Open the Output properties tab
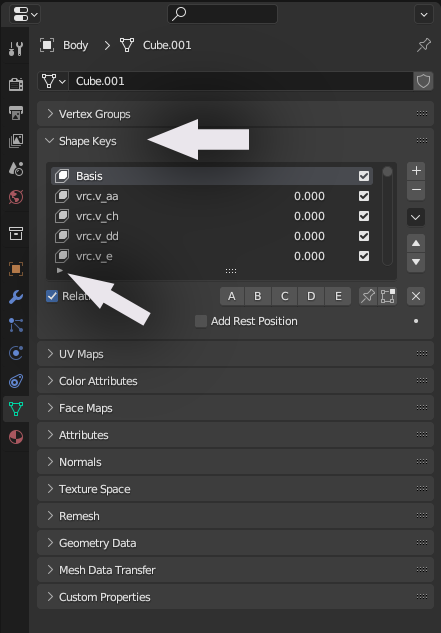 [x=16, y=112]
